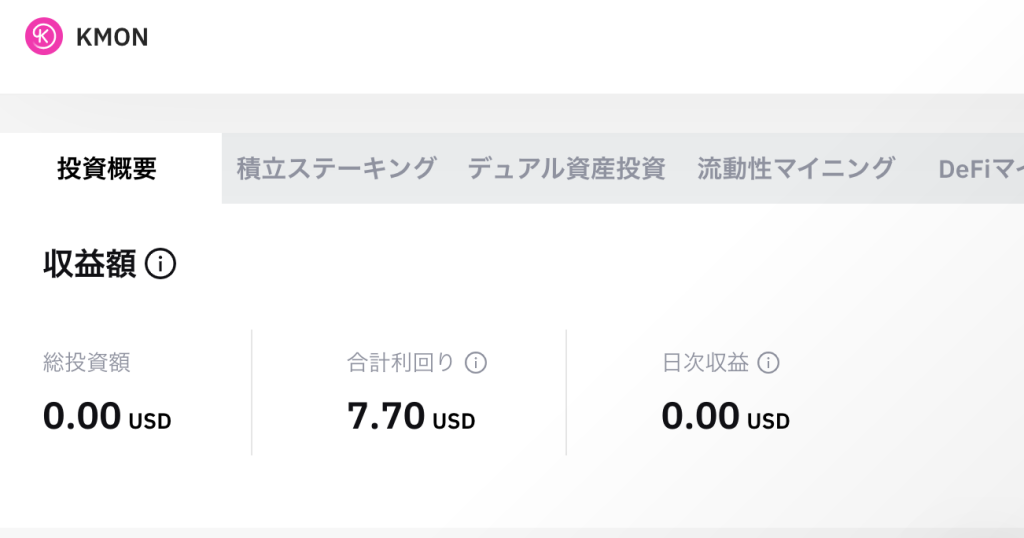1024x538 pixels.
Task: Open the 投資概要 tab
Action: [x=107, y=169]
